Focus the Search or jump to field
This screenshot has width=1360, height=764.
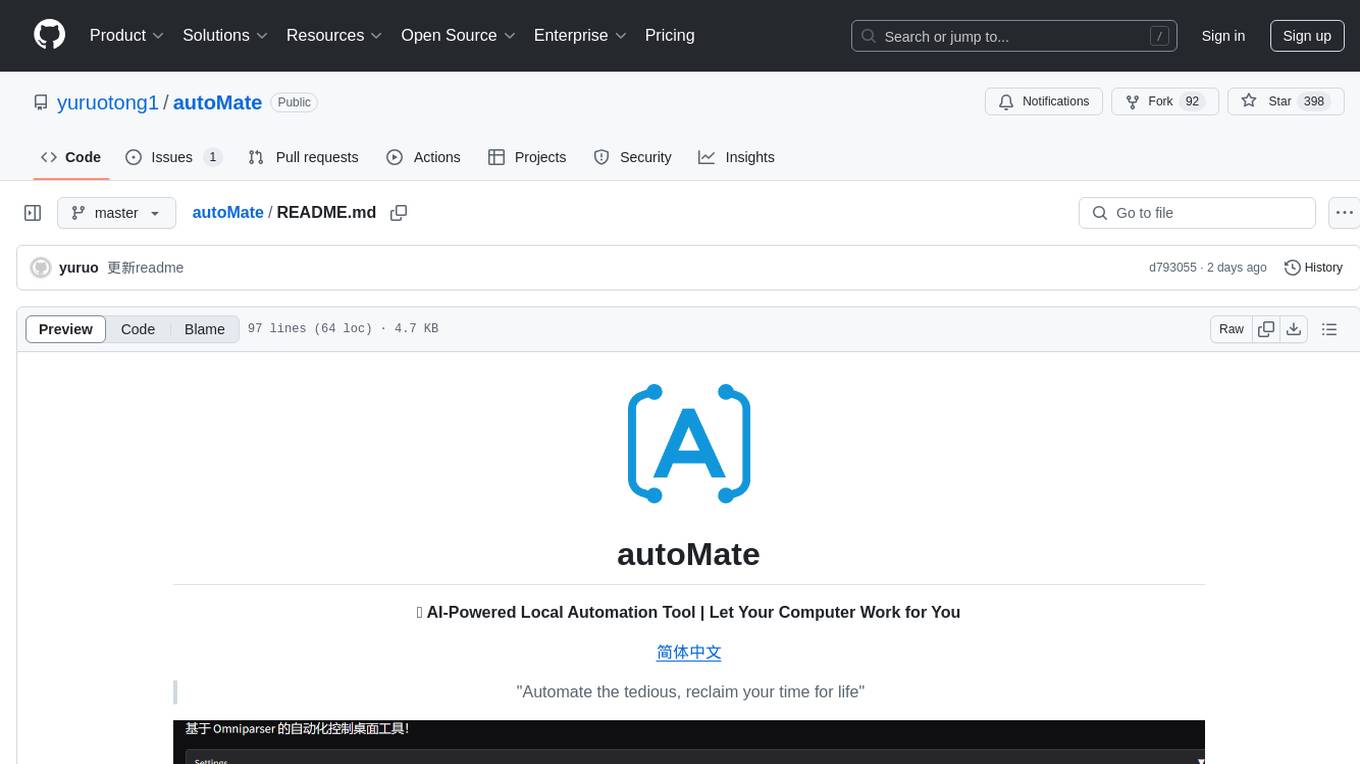[x=1014, y=36]
